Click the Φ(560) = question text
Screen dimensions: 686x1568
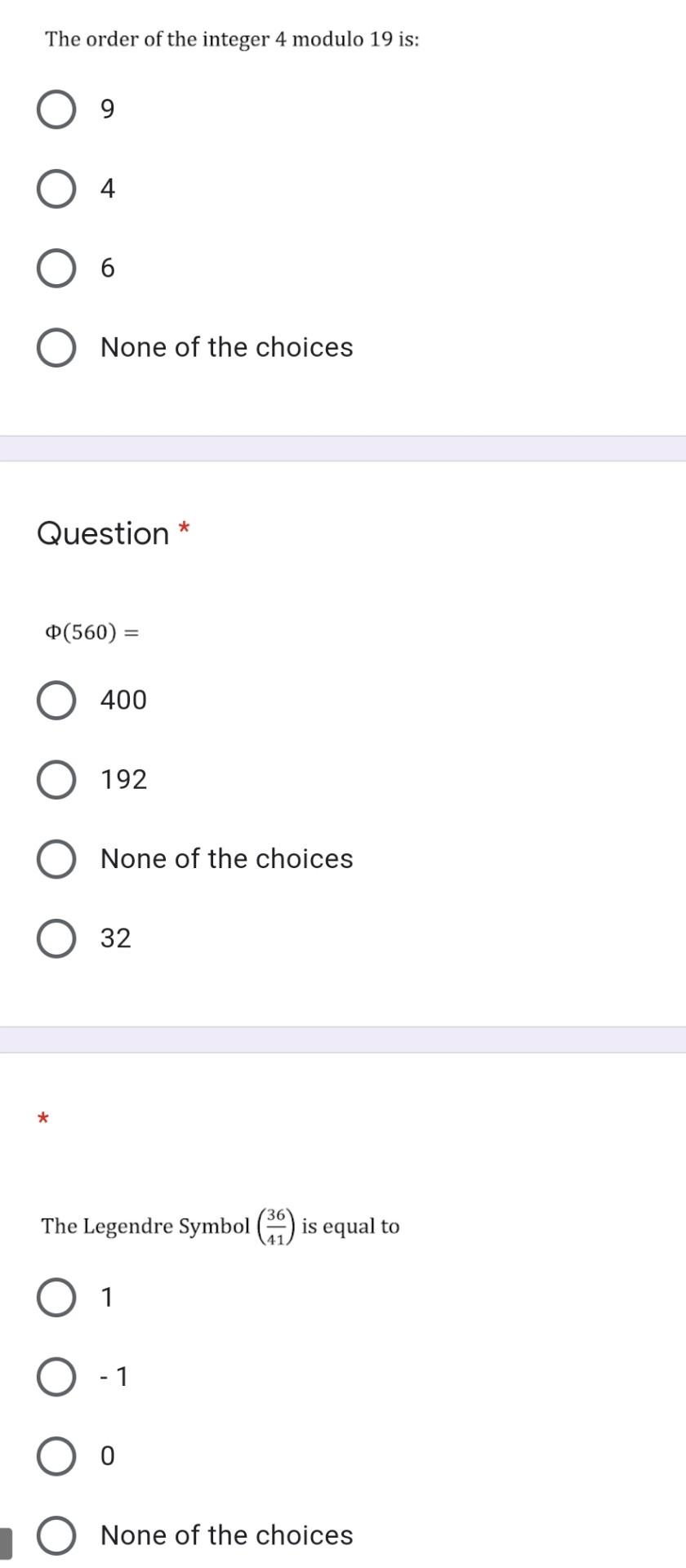coord(91,631)
